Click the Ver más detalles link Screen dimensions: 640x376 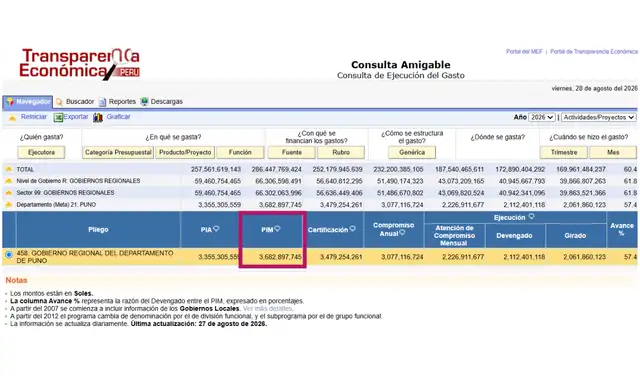click(267, 309)
